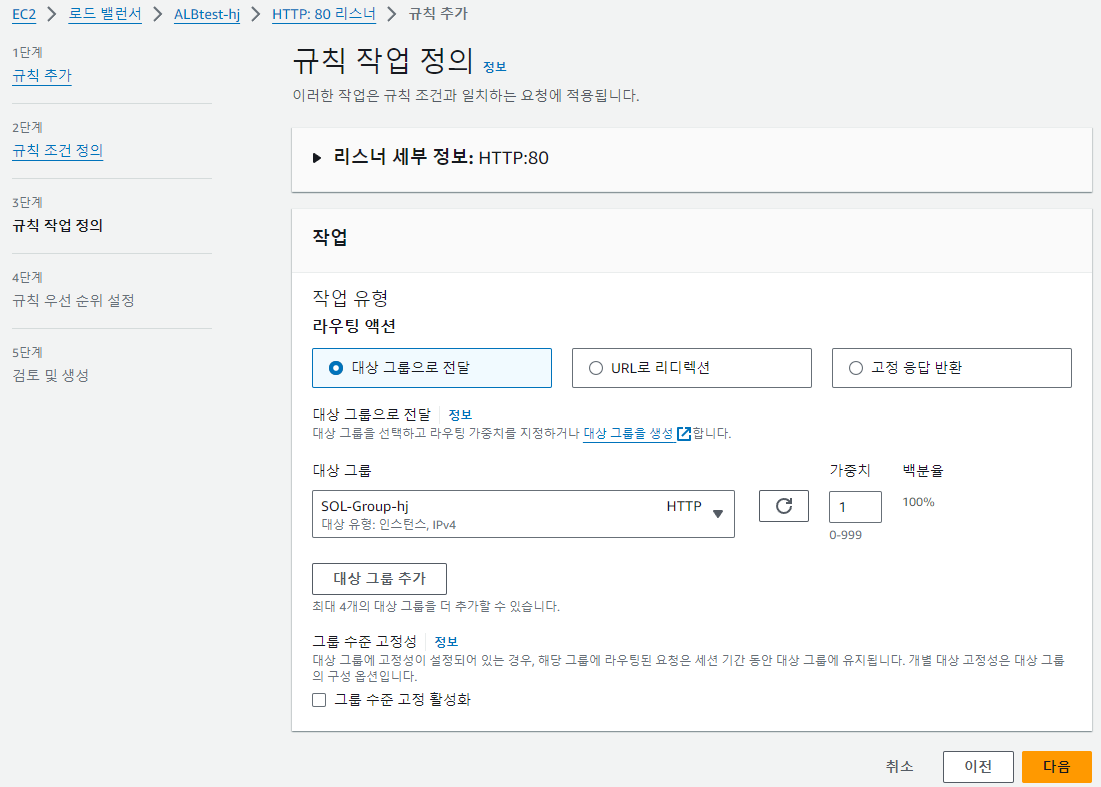
Task: Click the refresh target groups icon button
Action: [784, 506]
